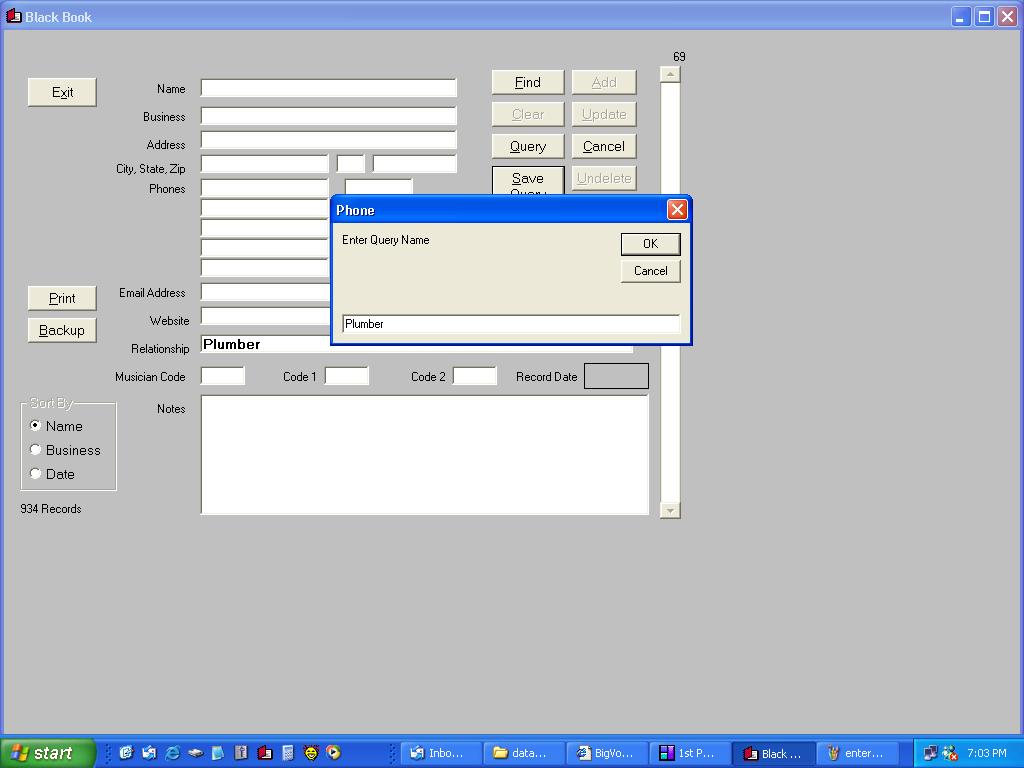Click the yellow smiley face Quick Launch icon
This screenshot has width=1024, height=768.
311,753
